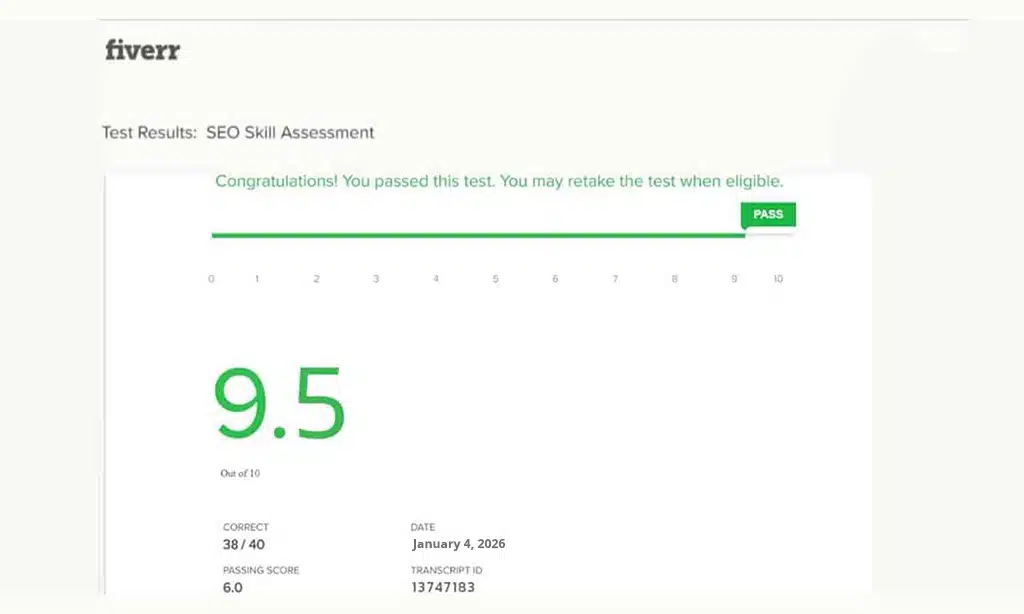Screen dimensions: 1024x614
Task: Click the number 0 on the scale
Action: click(210, 279)
